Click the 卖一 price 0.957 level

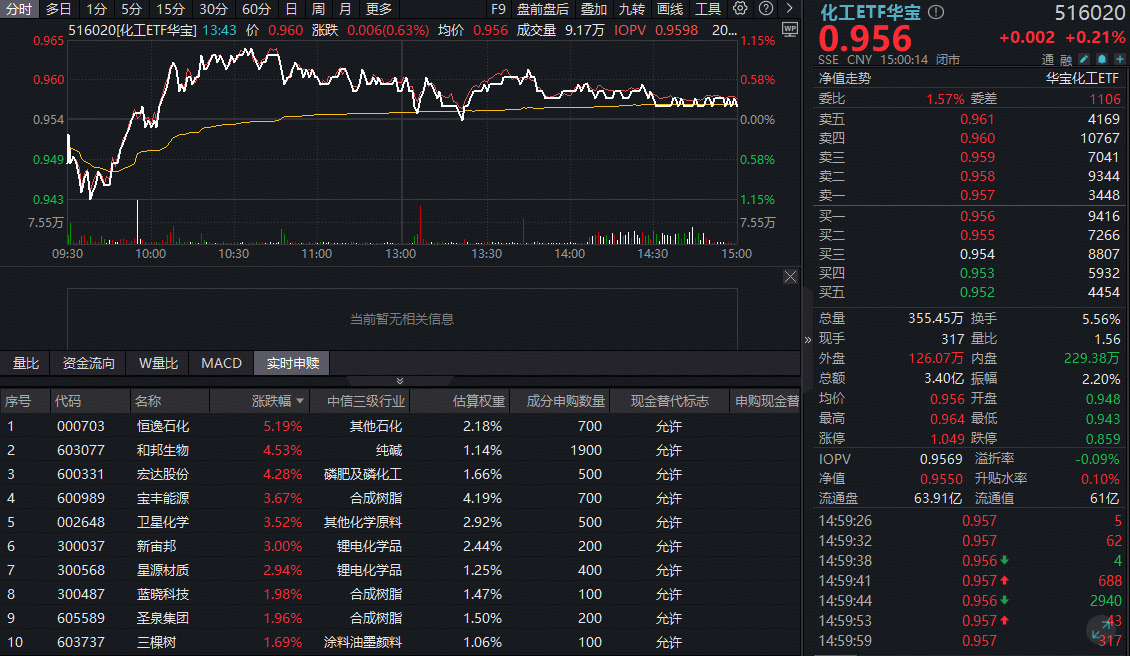click(975, 195)
